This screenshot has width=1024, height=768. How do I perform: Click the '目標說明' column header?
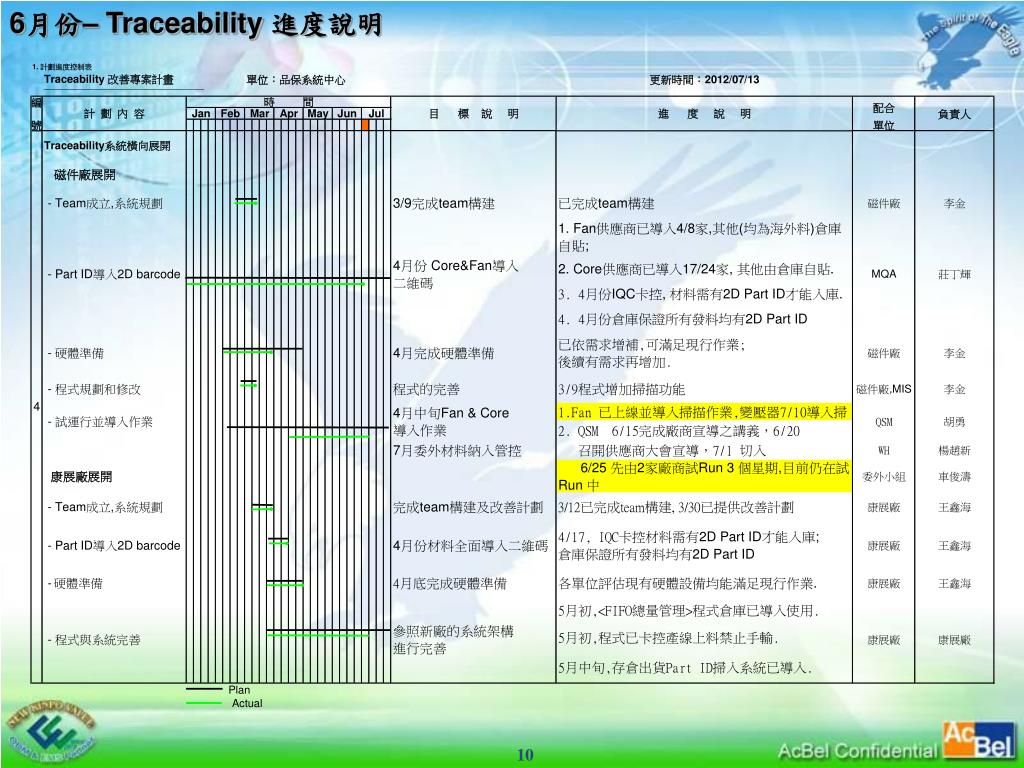[x=473, y=114]
